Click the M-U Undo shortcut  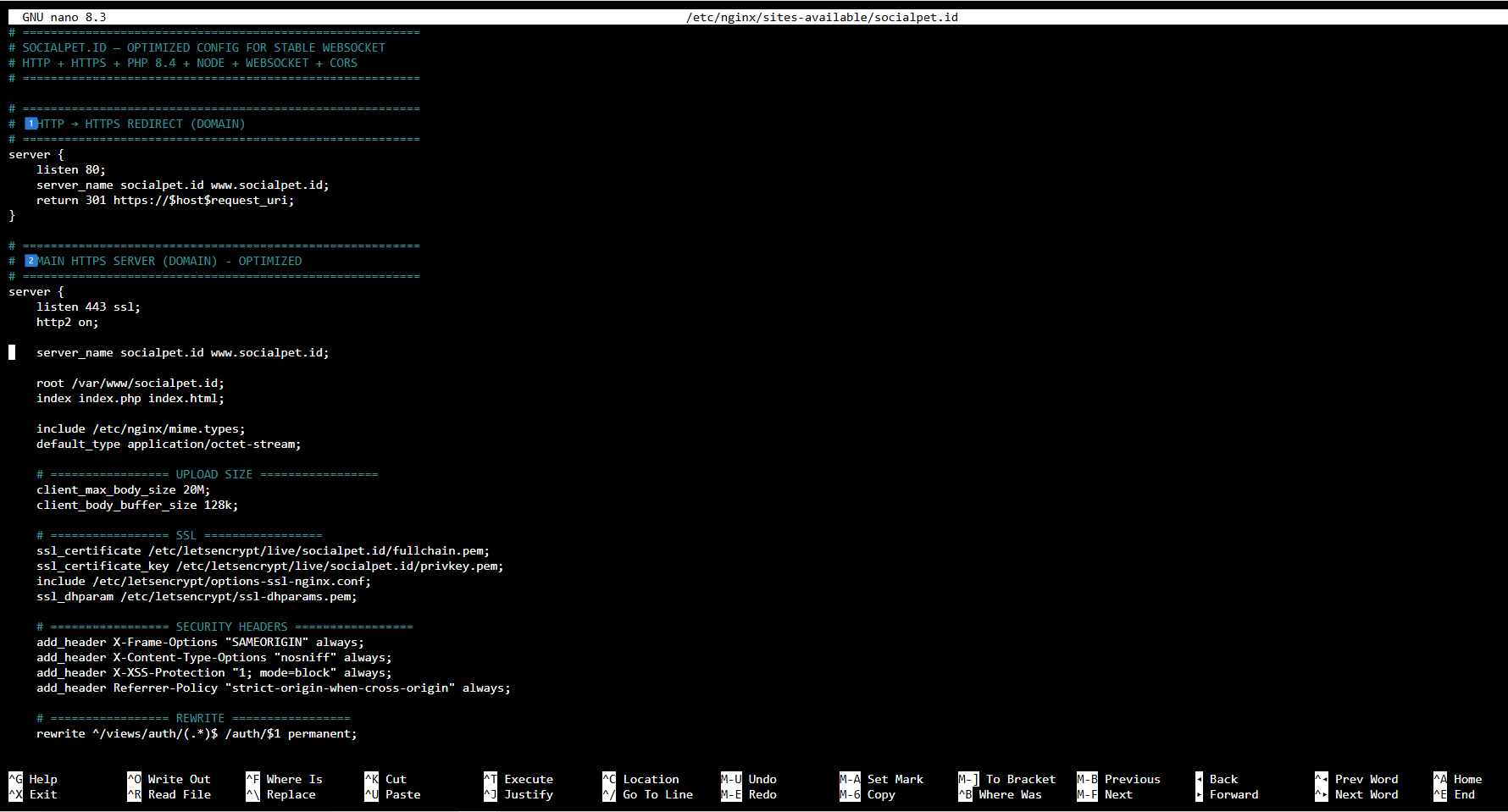pos(749,779)
